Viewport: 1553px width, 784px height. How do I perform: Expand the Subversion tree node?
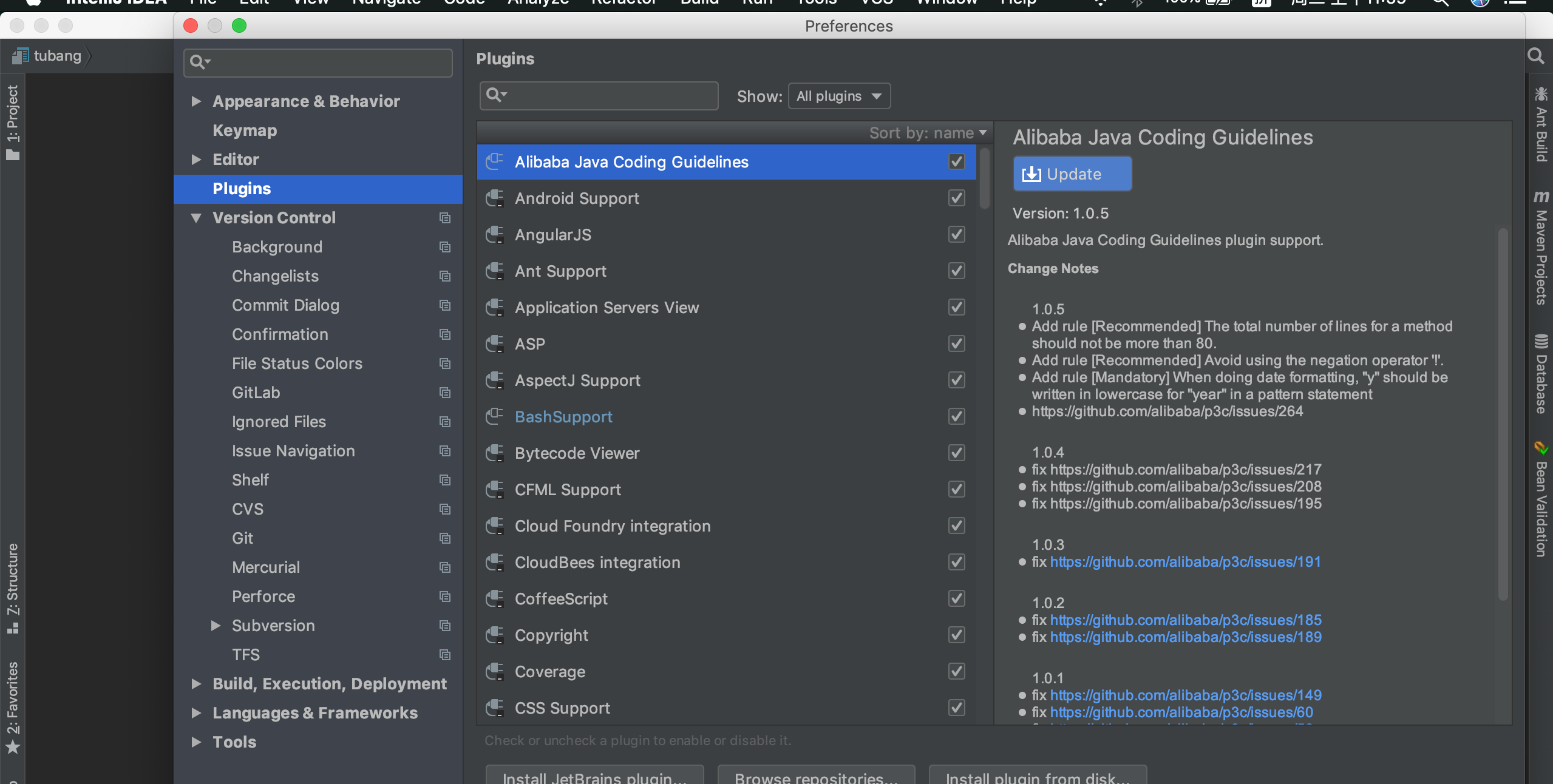216,626
